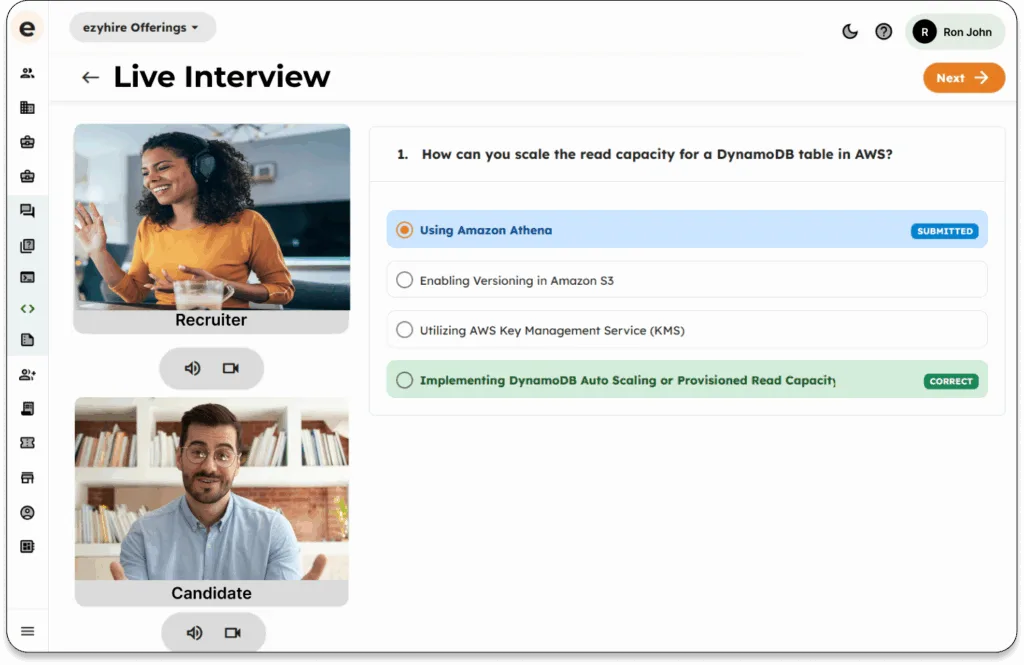Click the storefront icon in sidebar

click(x=27, y=477)
